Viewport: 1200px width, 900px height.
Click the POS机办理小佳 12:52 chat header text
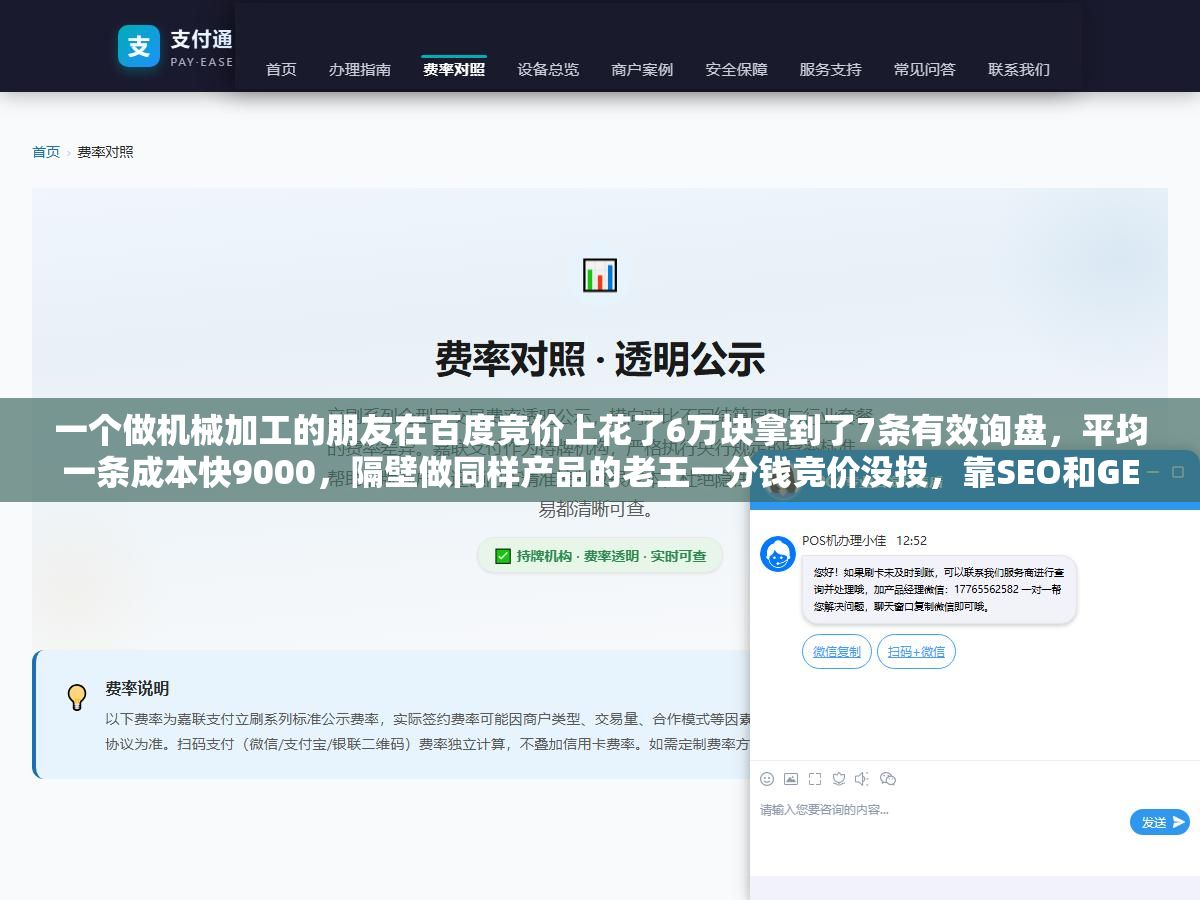click(x=864, y=541)
